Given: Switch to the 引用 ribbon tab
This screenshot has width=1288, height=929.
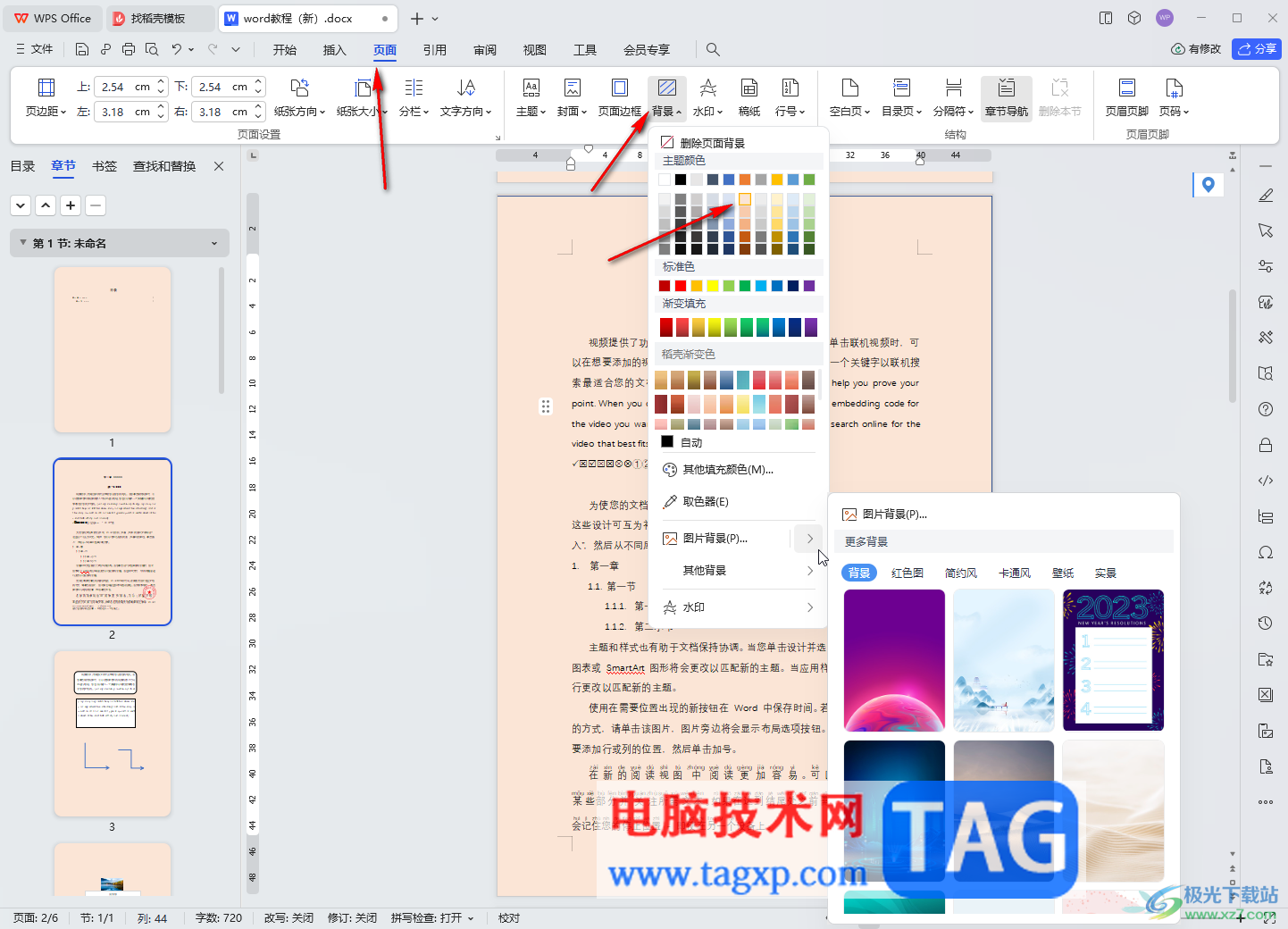Looking at the screenshot, I should [x=435, y=50].
